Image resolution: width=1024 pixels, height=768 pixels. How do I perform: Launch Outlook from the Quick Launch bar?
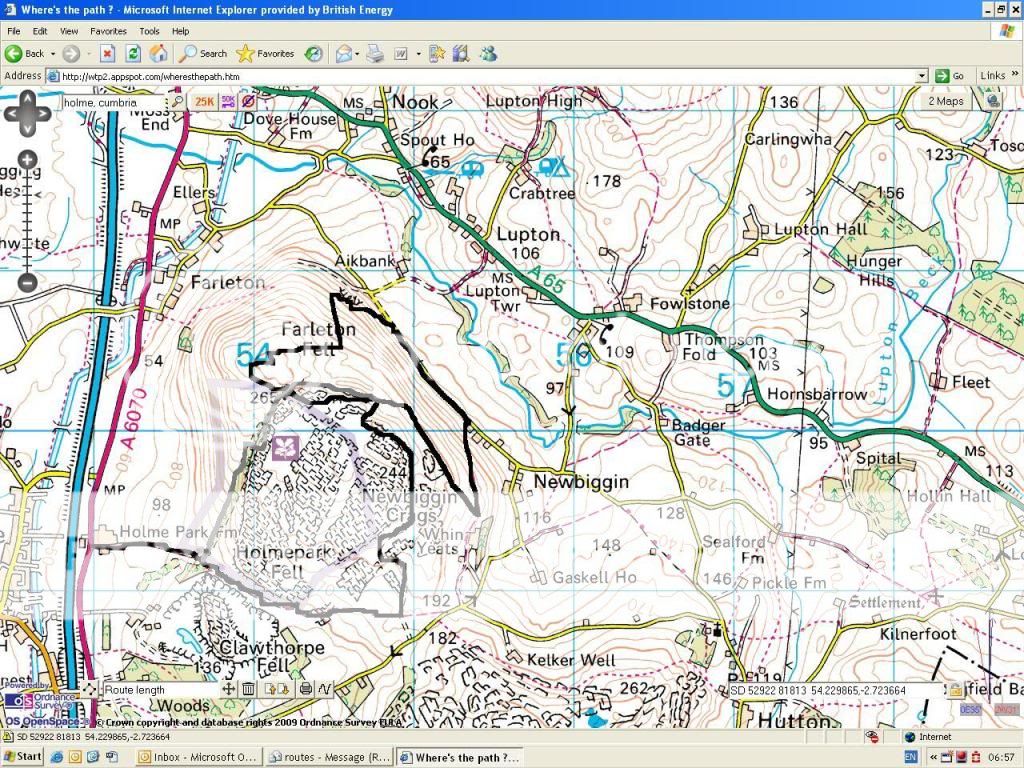click(75, 757)
